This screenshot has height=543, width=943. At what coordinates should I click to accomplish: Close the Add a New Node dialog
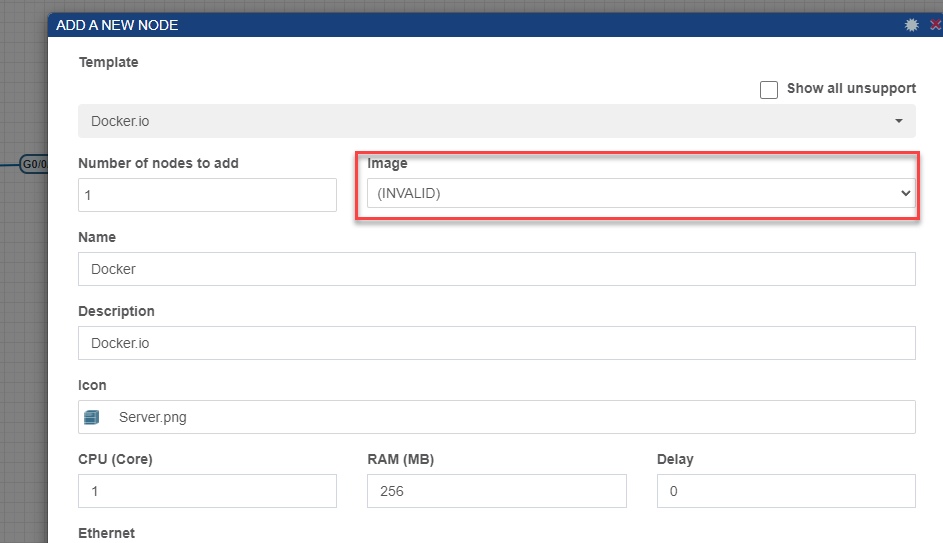click(936, 25)
